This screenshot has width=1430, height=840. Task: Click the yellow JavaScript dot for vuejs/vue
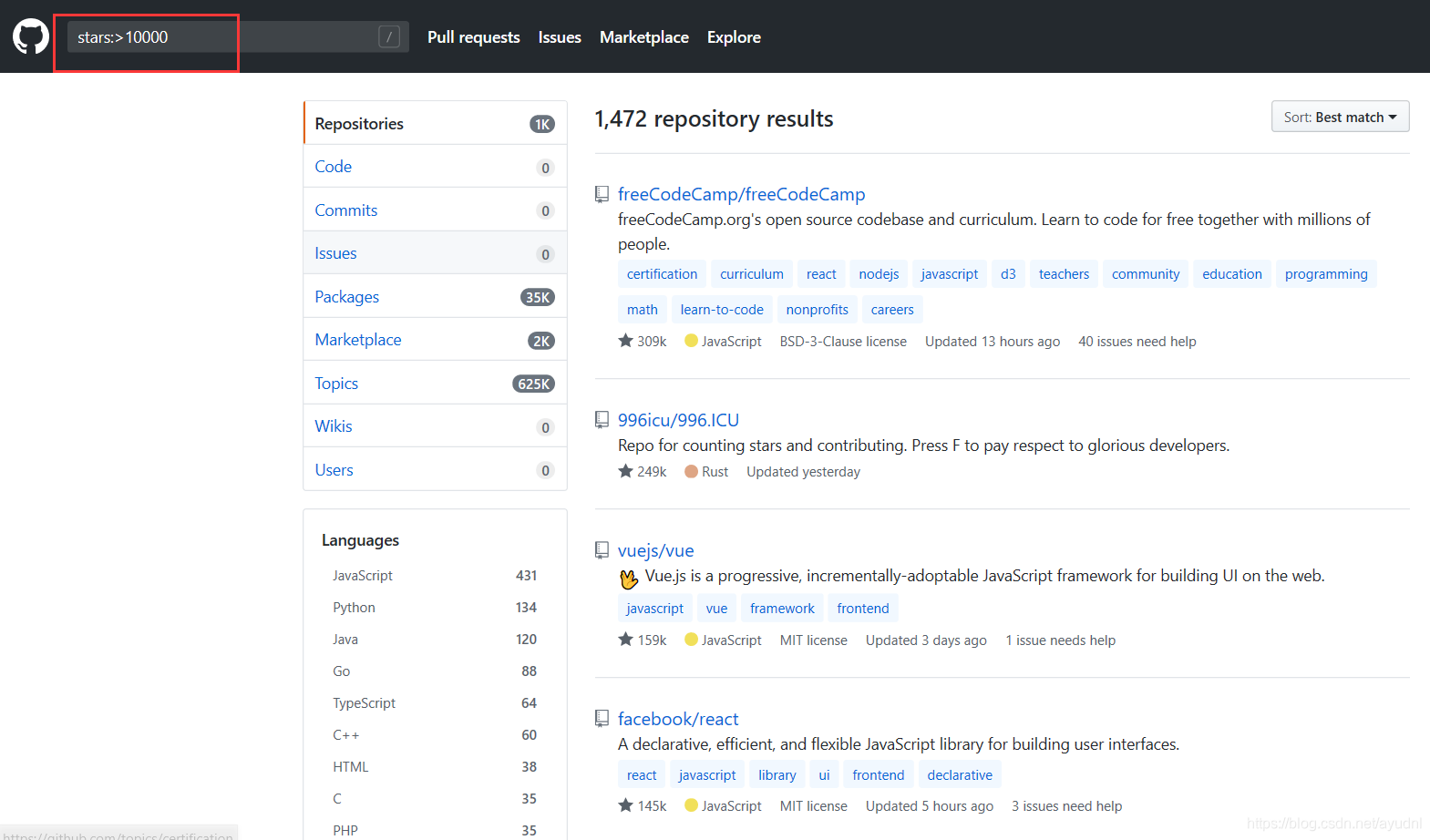pyautogui.click(x=691, y=640)
